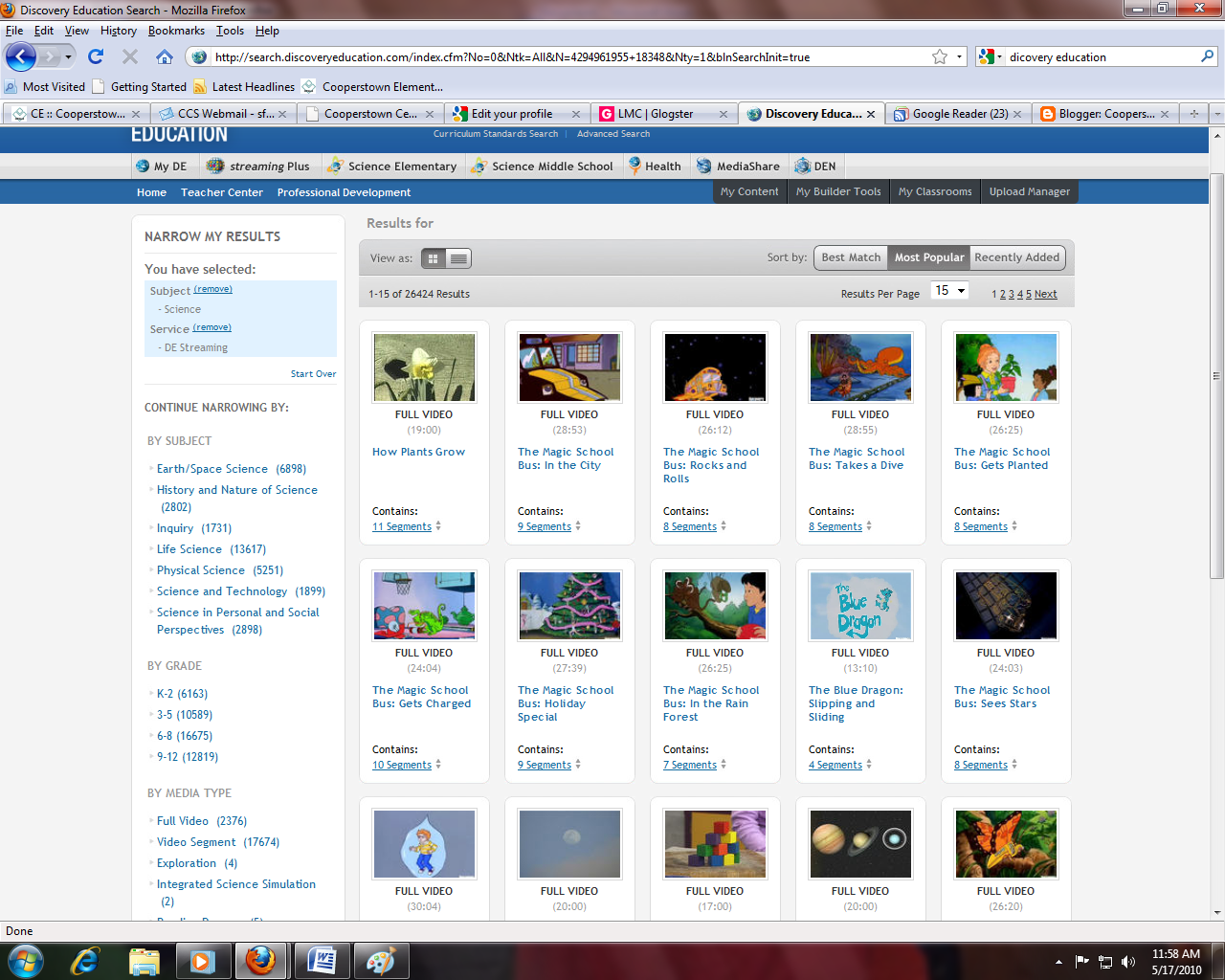Open the Bookmarks menu
The image size is (1225, 980).
click(x=176, y=31)
